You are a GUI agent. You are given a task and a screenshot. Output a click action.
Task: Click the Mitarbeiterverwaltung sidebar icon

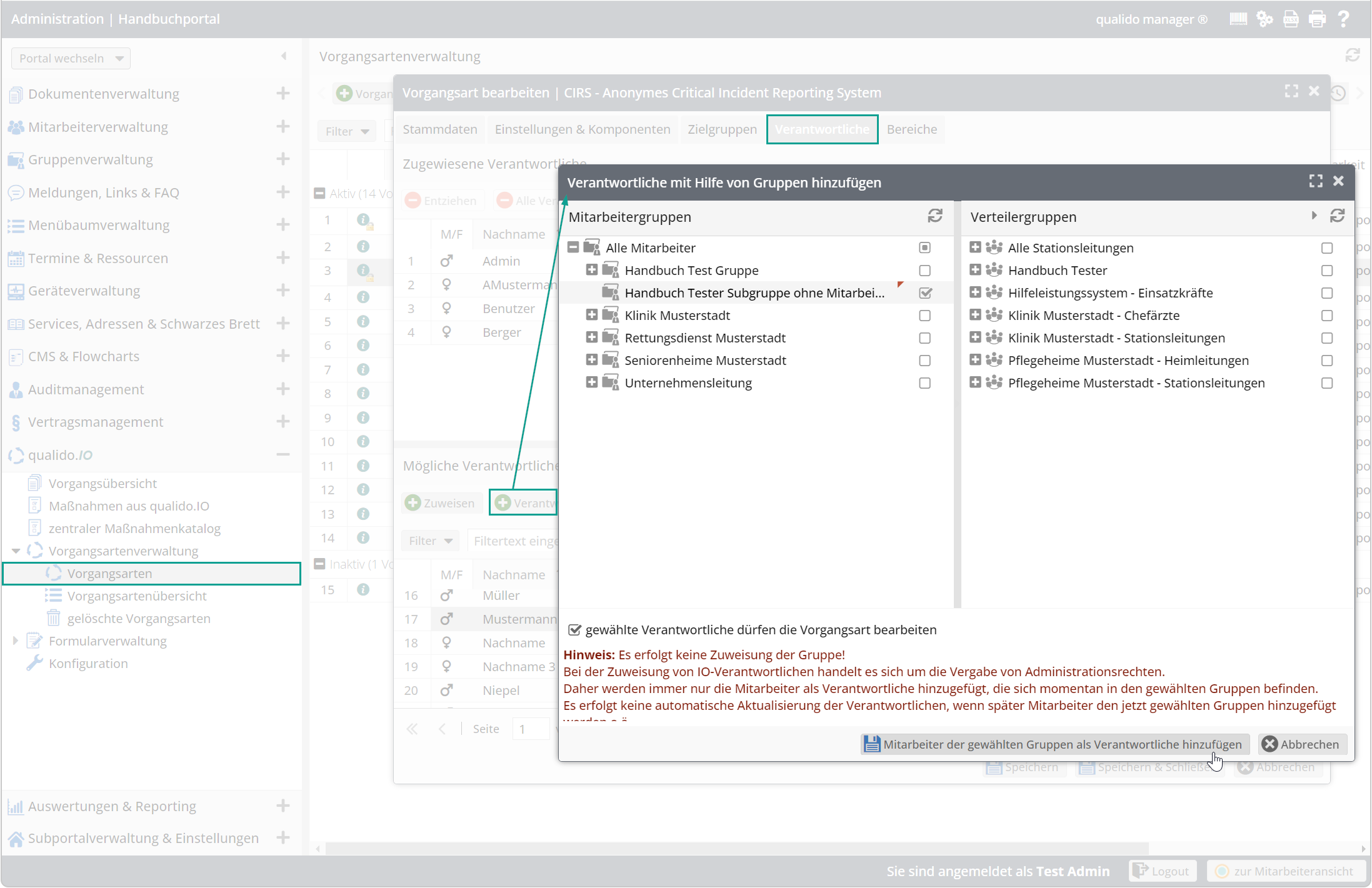16,127
